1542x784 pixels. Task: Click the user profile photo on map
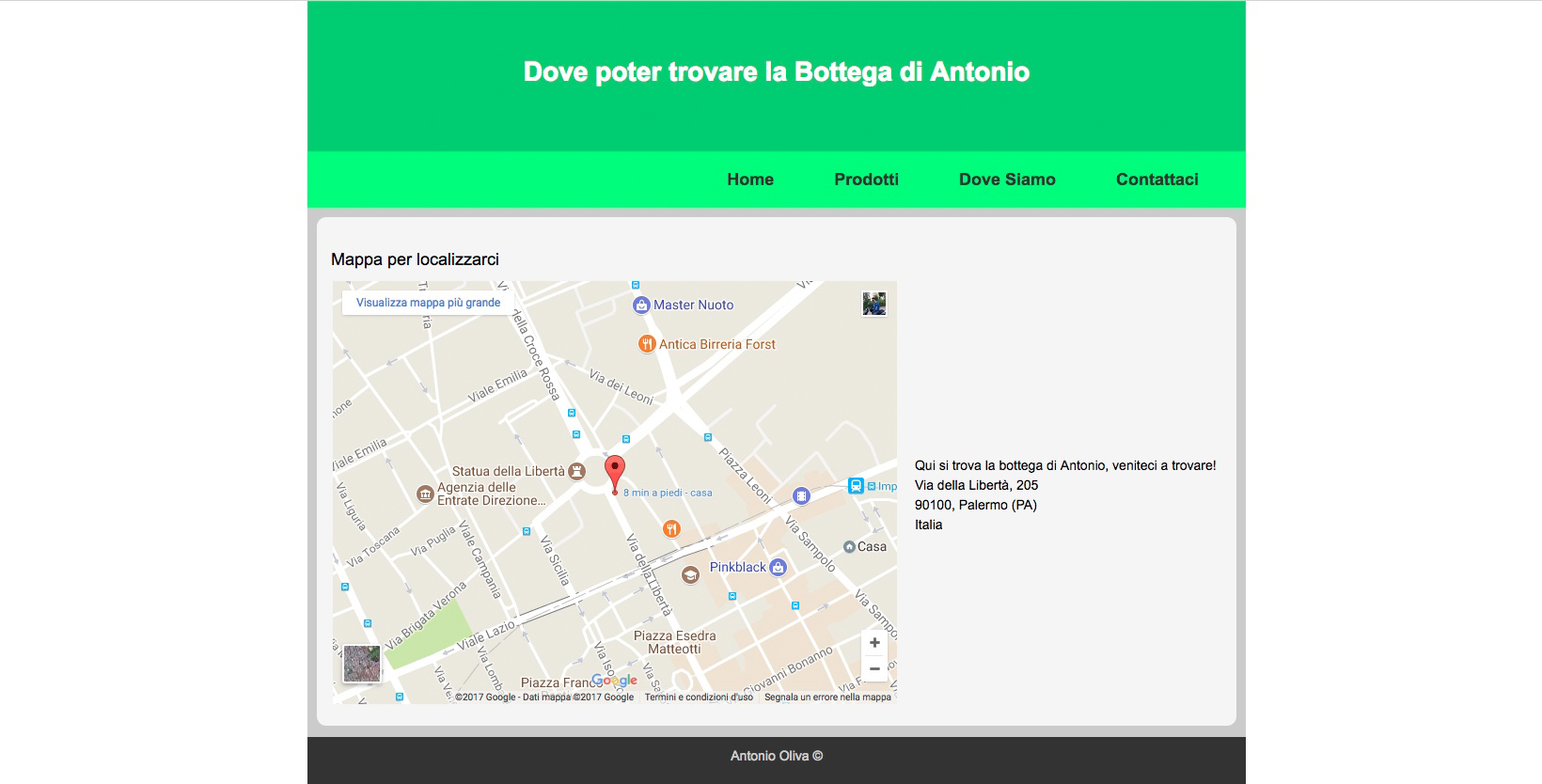click(874, 304)
